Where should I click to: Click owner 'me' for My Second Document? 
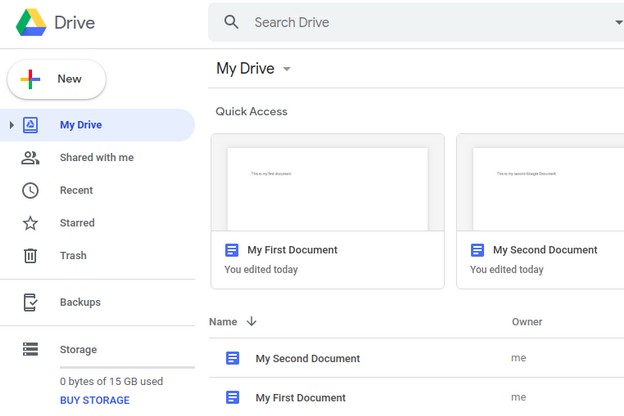pyautogui.click(x=519, y=358)
